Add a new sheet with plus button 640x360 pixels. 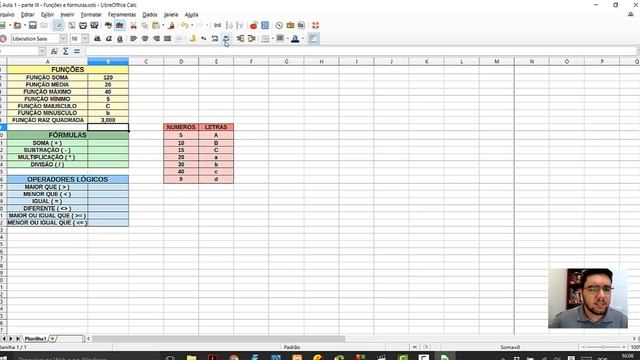click(53, 339)
